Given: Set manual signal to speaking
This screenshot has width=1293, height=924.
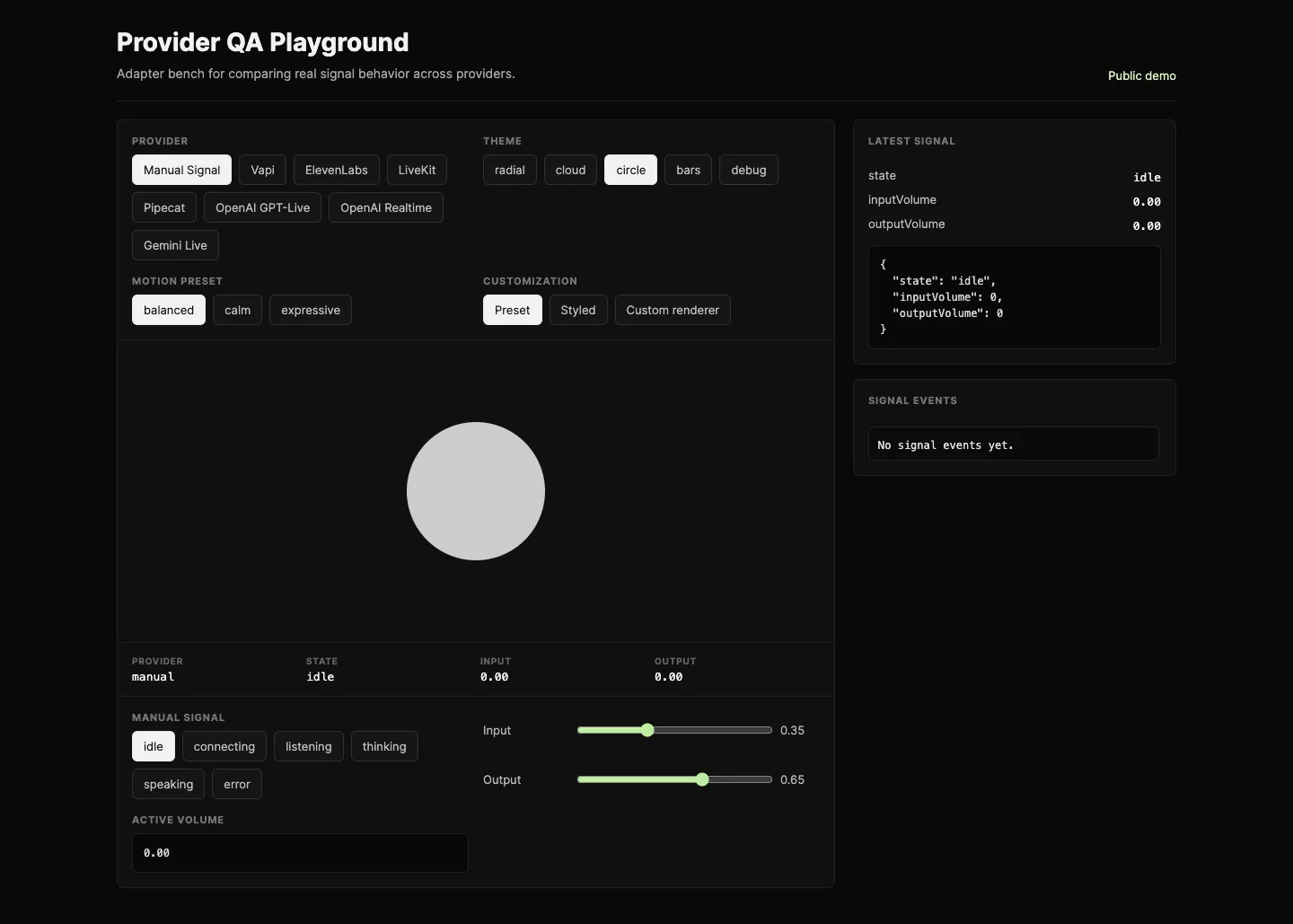Looking at the screenshot, I should click(169, 784).
